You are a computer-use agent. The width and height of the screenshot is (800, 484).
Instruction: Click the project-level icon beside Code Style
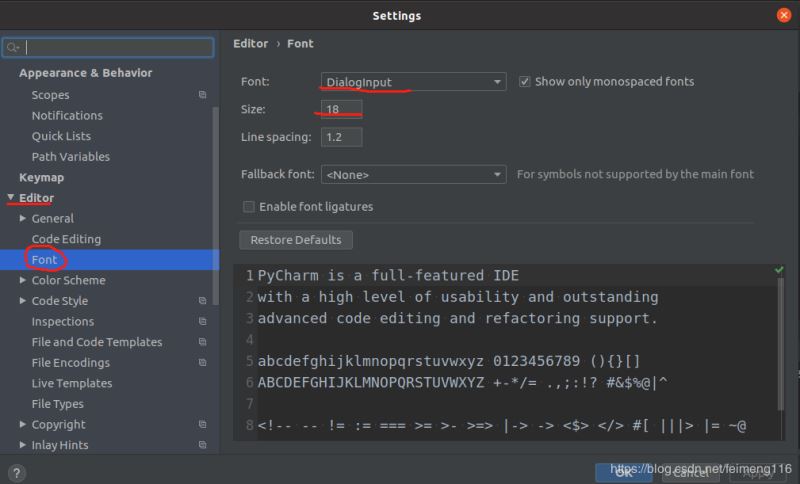202,301
